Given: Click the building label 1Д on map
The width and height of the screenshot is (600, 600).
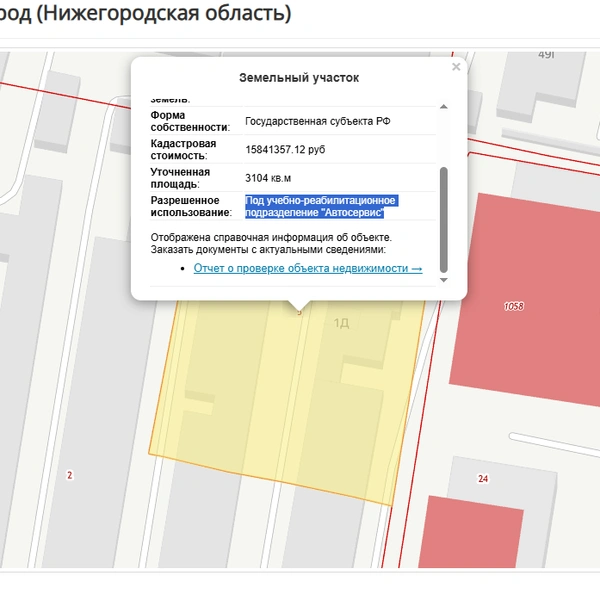Looking at the screenshot, I should pos(341,323).
